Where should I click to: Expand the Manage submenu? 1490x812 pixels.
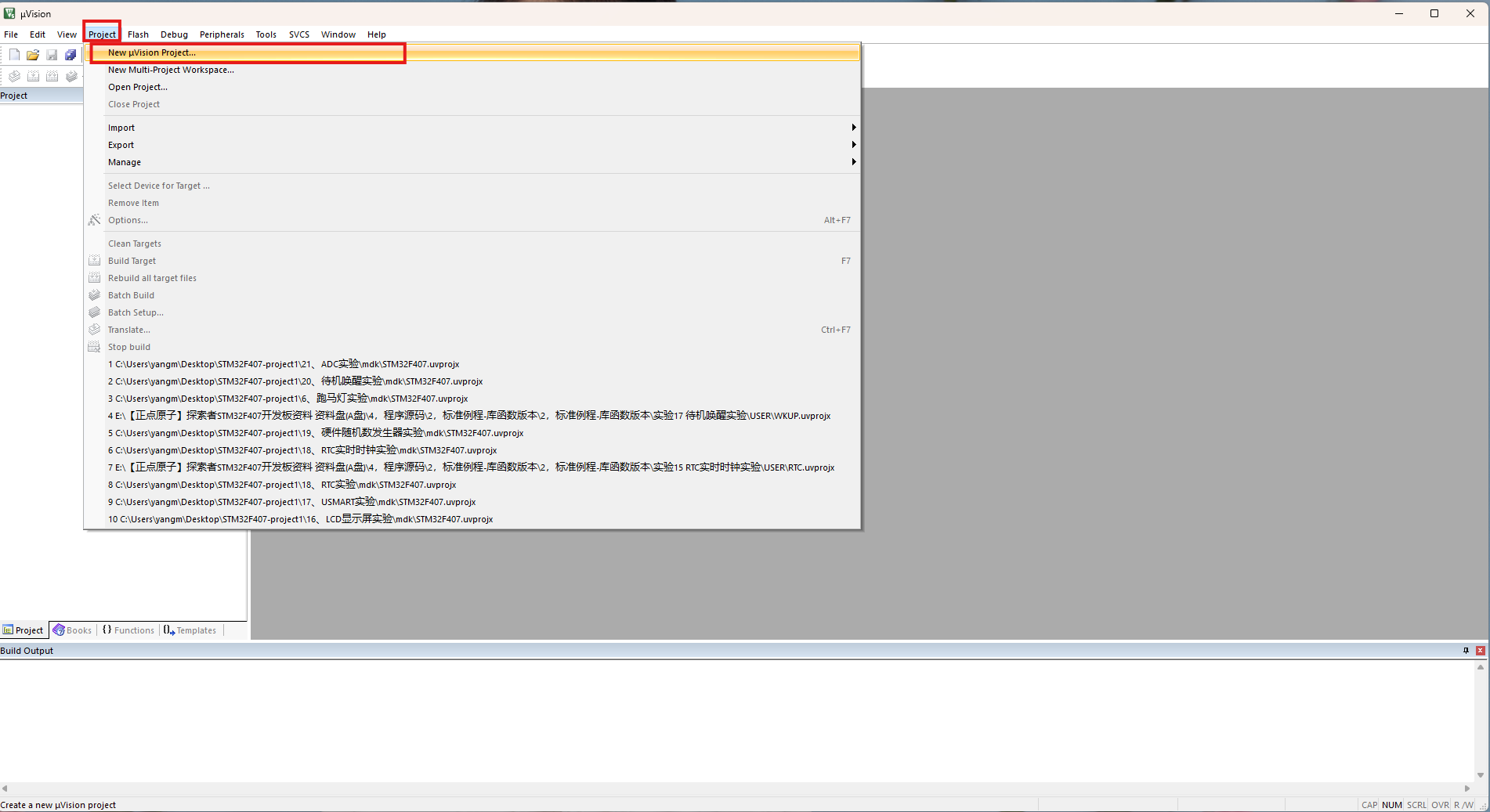click(x=472, y=162)
